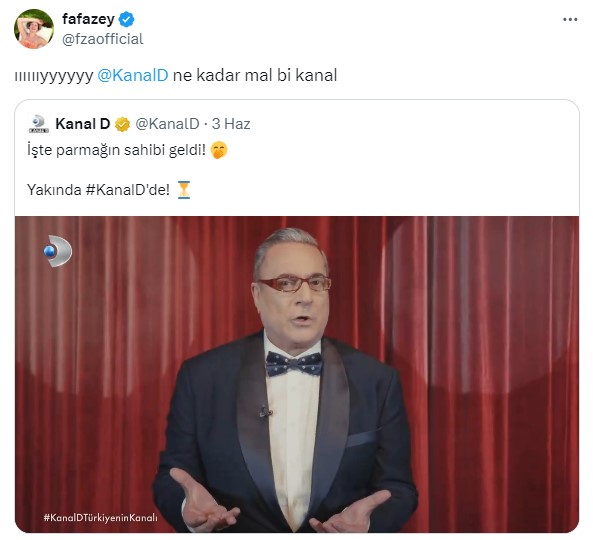The width and height of the screenshot is (593, 540).
Task: Click the gold verified badge beside Kanal D
Action: coord(122,124)
